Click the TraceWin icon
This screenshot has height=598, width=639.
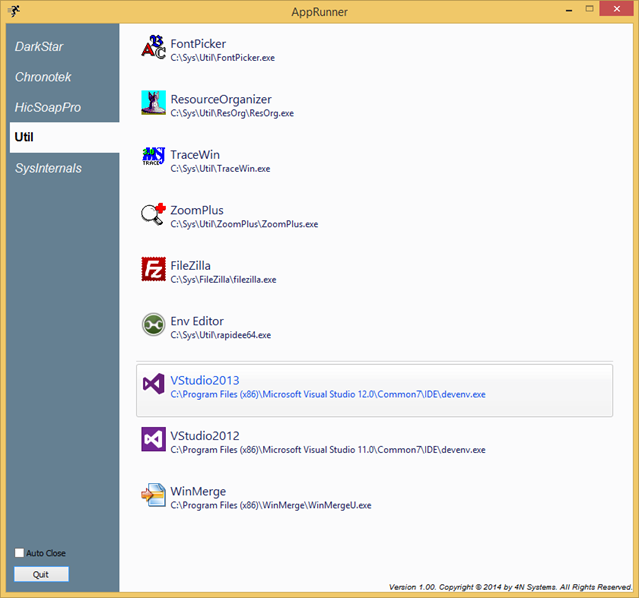point(153,157)
